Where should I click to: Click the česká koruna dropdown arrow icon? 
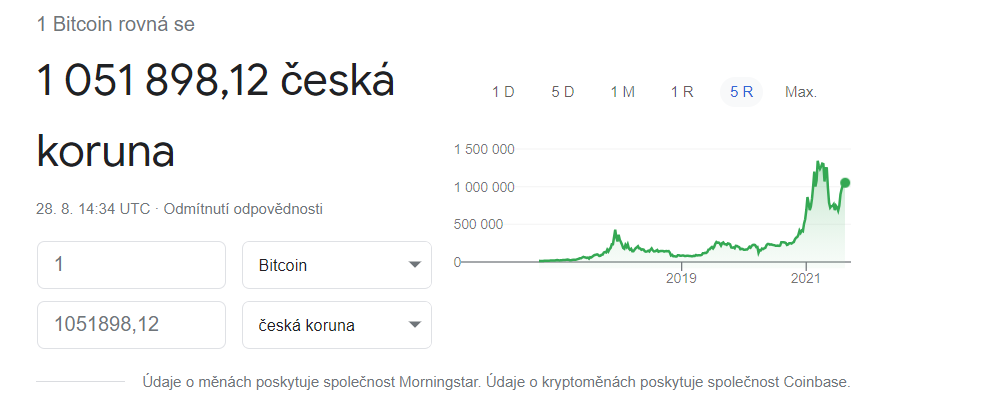tap(414, 325)
